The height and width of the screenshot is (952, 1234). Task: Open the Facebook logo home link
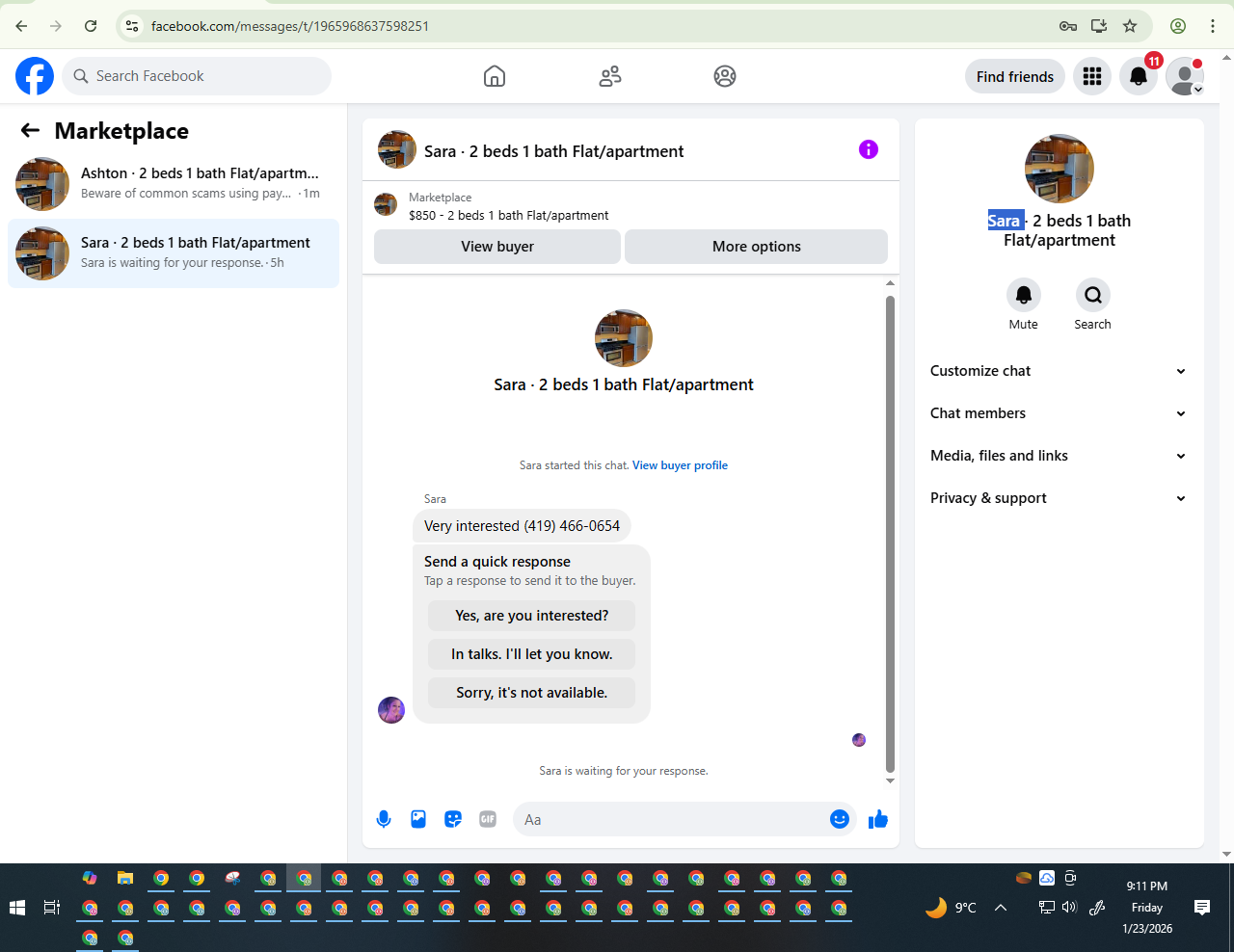point(35,76)
